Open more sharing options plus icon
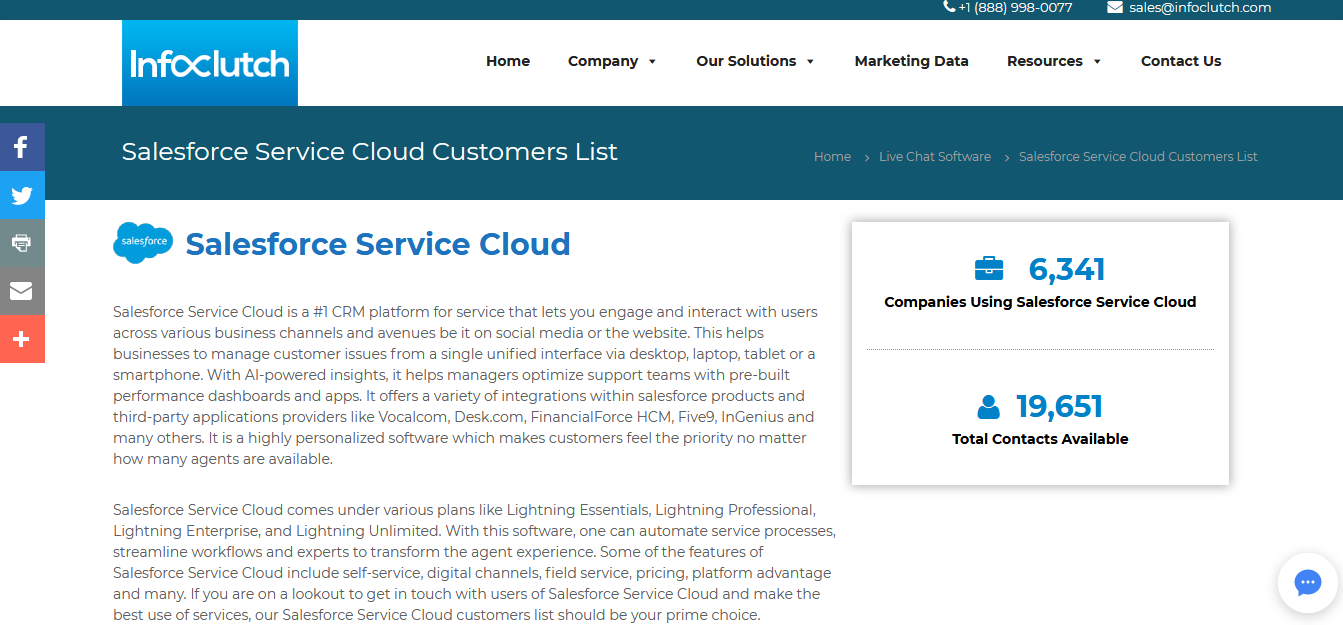Image resolution: width=1343 pixels, height=625 pixels. [x=22, y=339]
